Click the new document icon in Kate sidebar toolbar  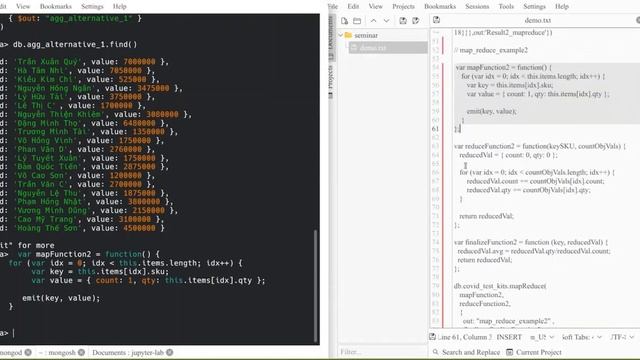(344, 21)
